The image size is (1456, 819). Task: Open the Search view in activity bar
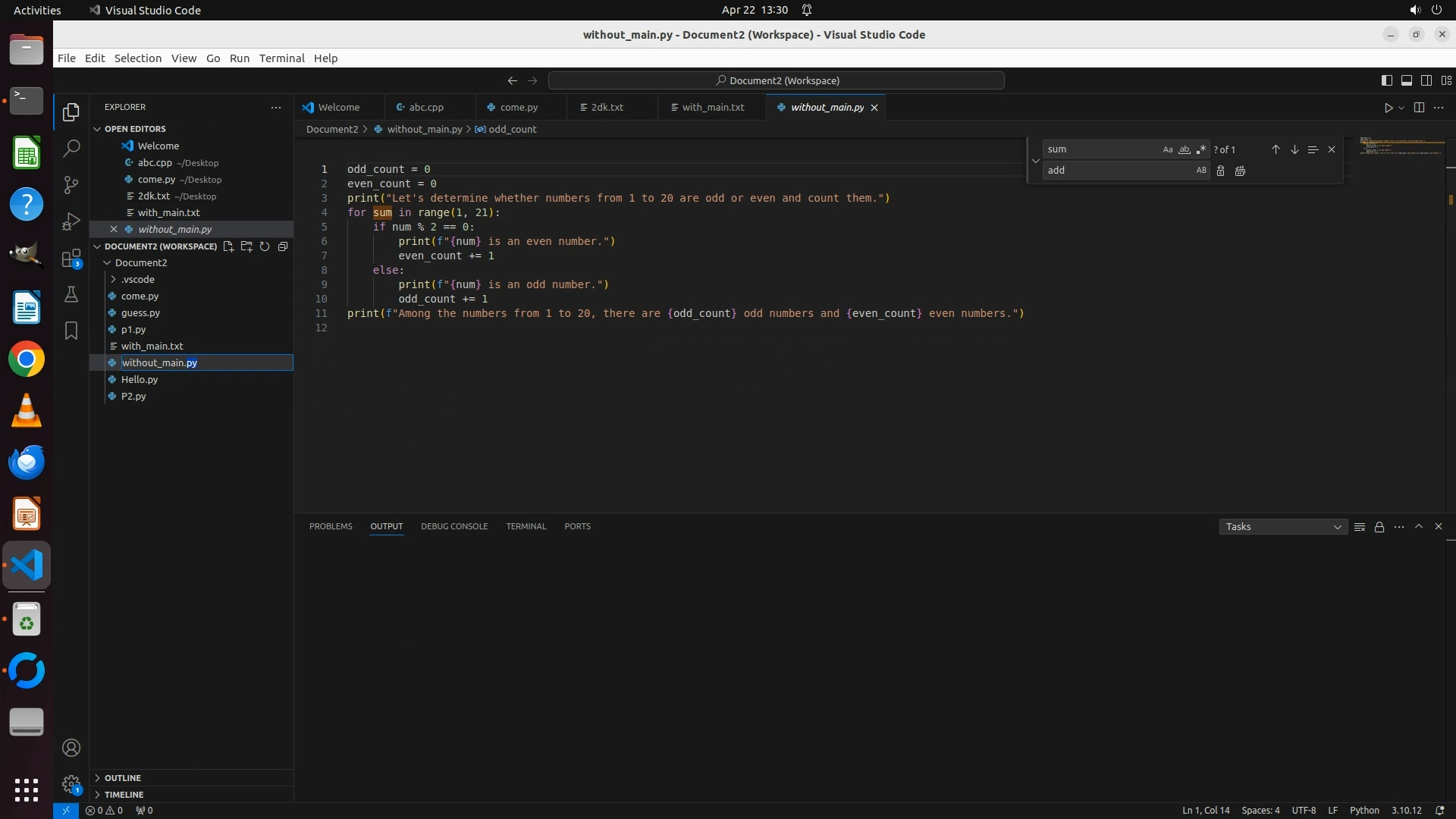click(71, 149)
